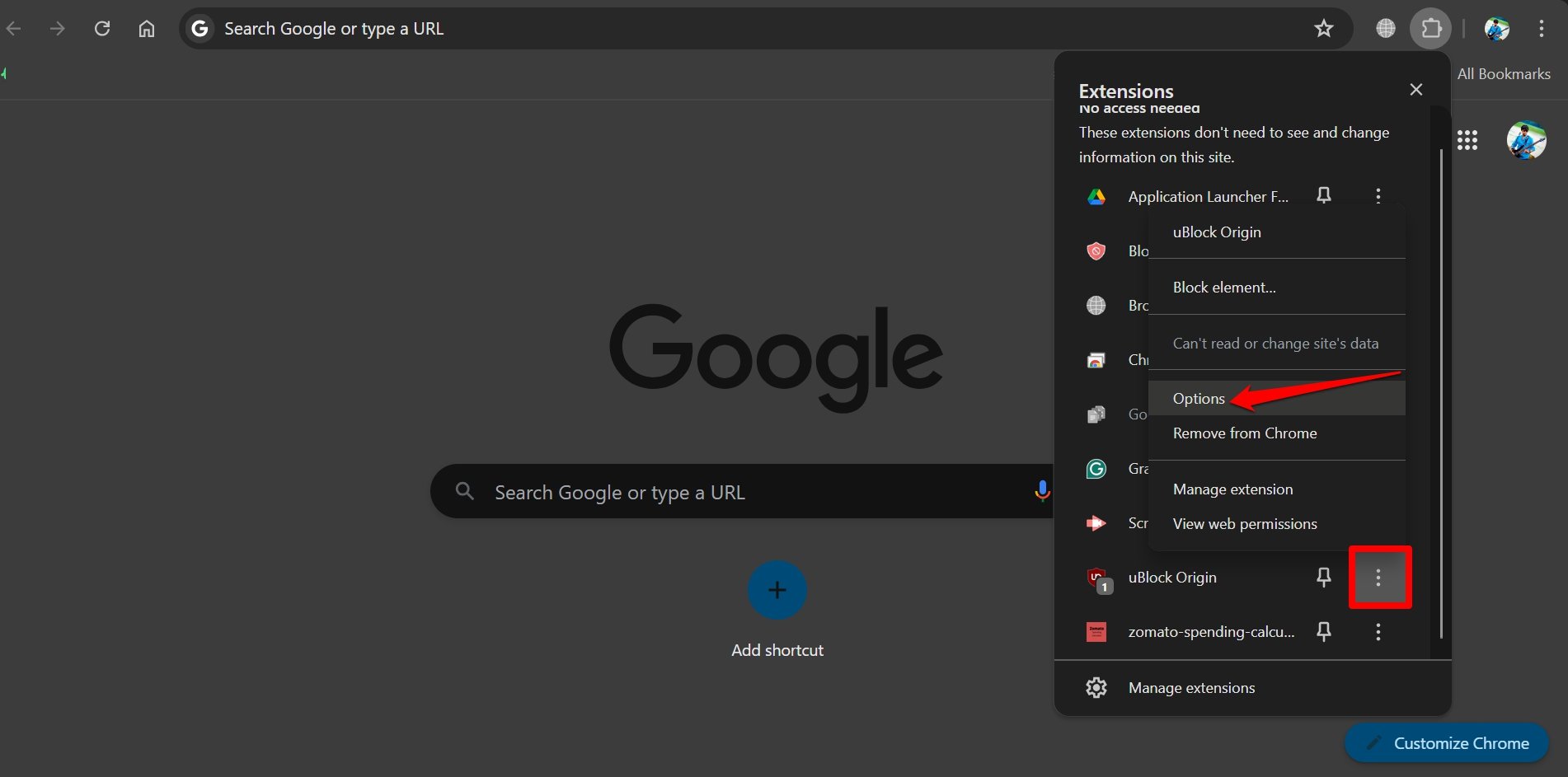Select View web permissions
The height and width of the screenshot is (777, 1568).
(1277, 524)
